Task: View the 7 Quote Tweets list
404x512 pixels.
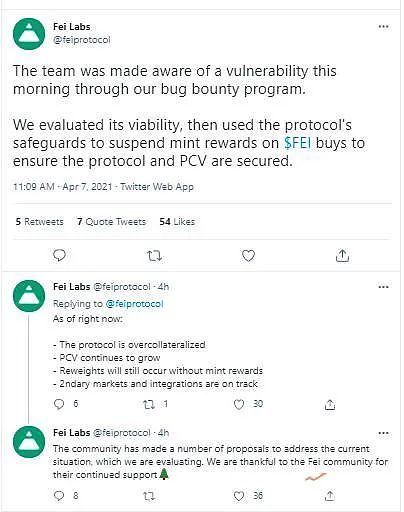Action: coord(111,222)
